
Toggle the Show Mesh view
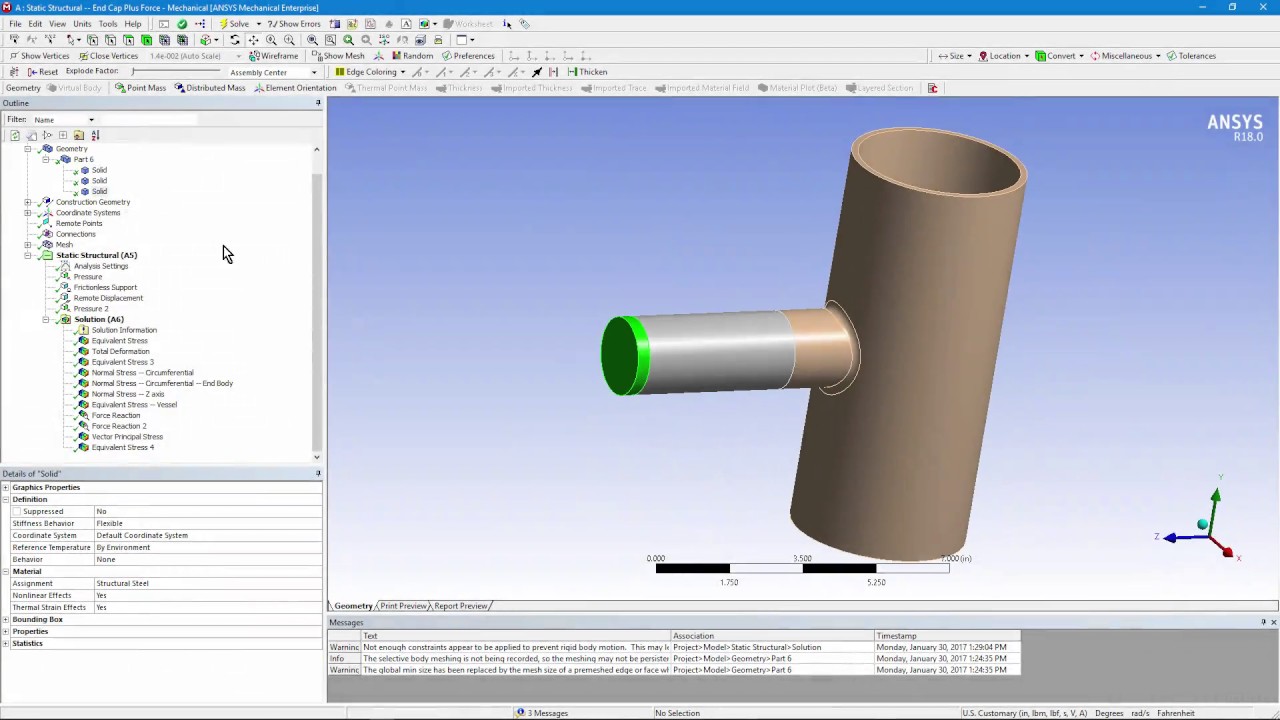pos(338,56)
